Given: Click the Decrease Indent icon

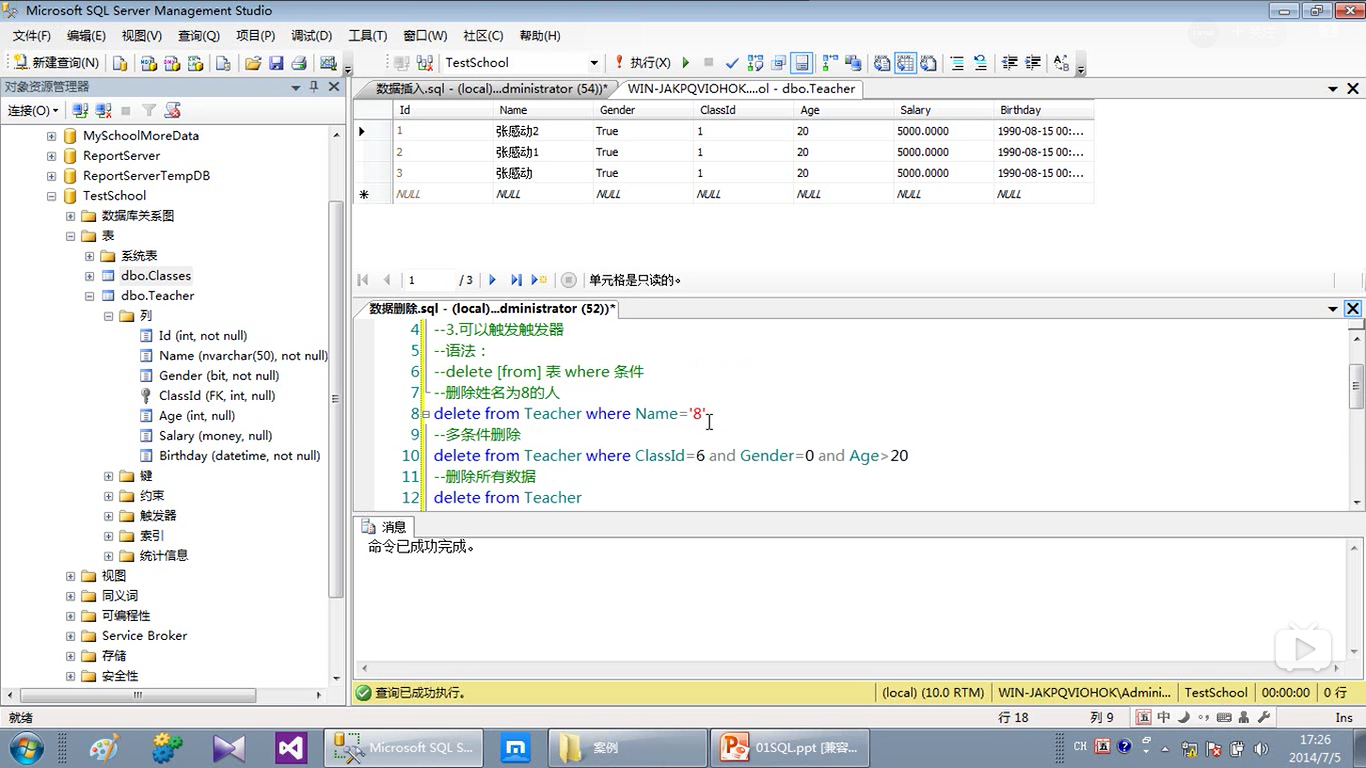Looking at the screenshot, I should point(1009,62).
